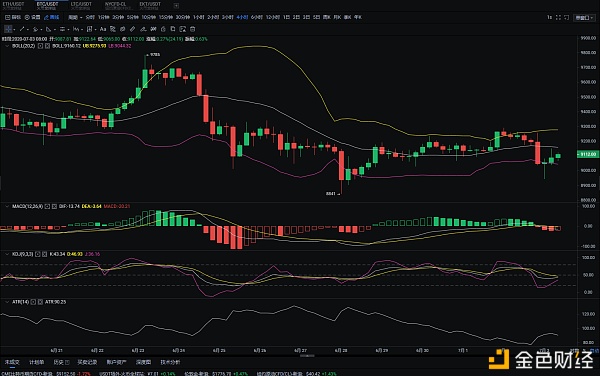This screenshot has height=376, width=600.
Task: Open dropdown arrow beside triangle shape tool
Action: [55, 29]
